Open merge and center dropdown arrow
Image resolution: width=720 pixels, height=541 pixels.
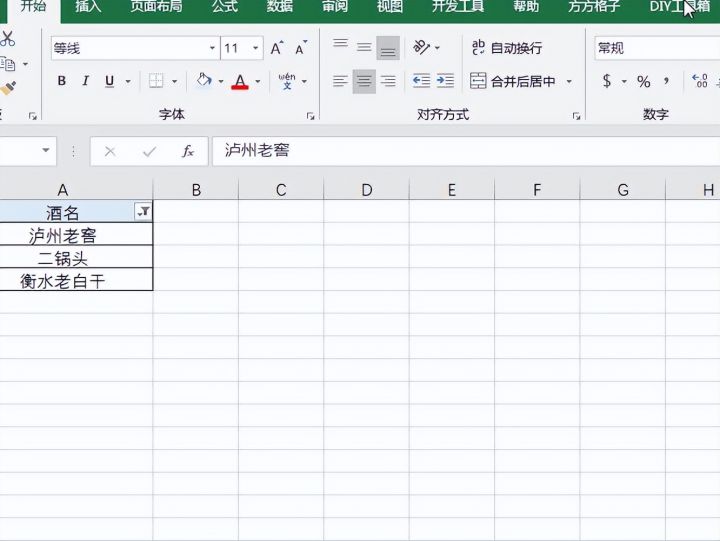[569, 82]
